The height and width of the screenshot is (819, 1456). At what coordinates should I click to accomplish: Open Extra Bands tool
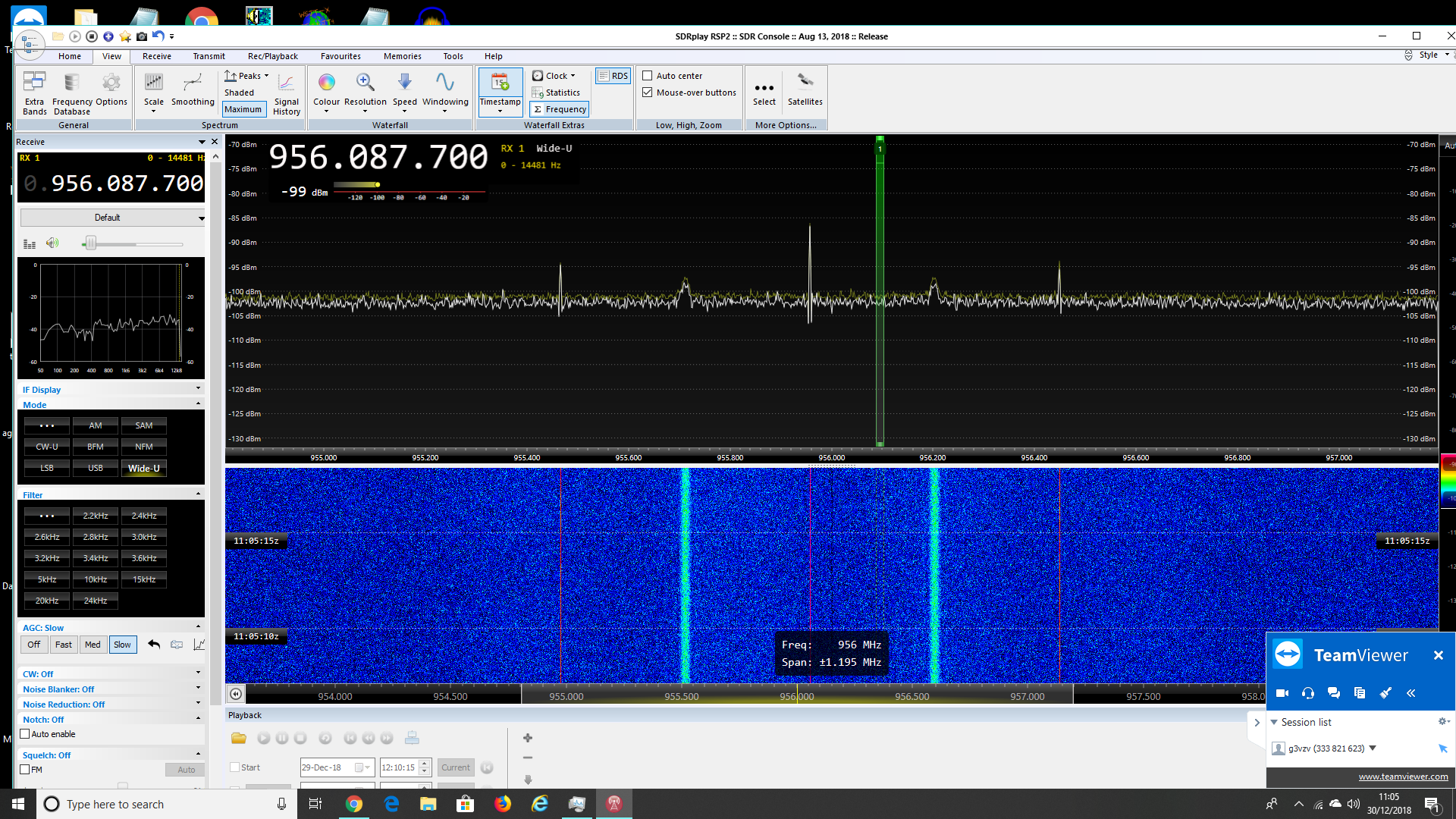(34, 93)
